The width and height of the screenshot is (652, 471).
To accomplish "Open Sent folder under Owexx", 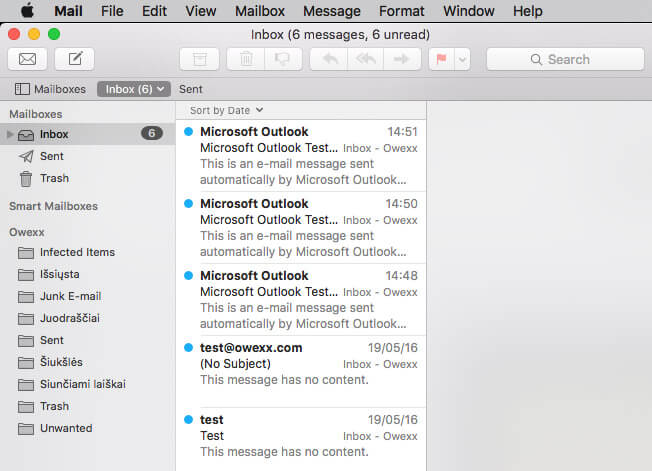I will [87, 340].
